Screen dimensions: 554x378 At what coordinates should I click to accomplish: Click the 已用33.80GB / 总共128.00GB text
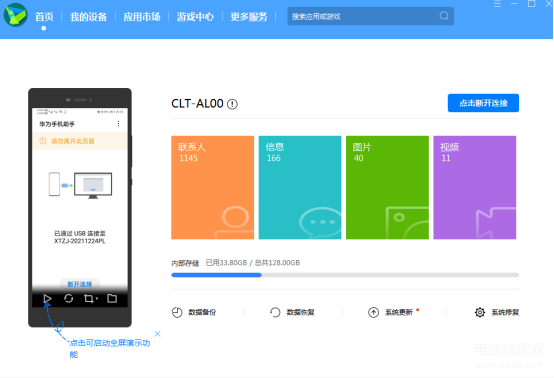[x=253, y=263]
